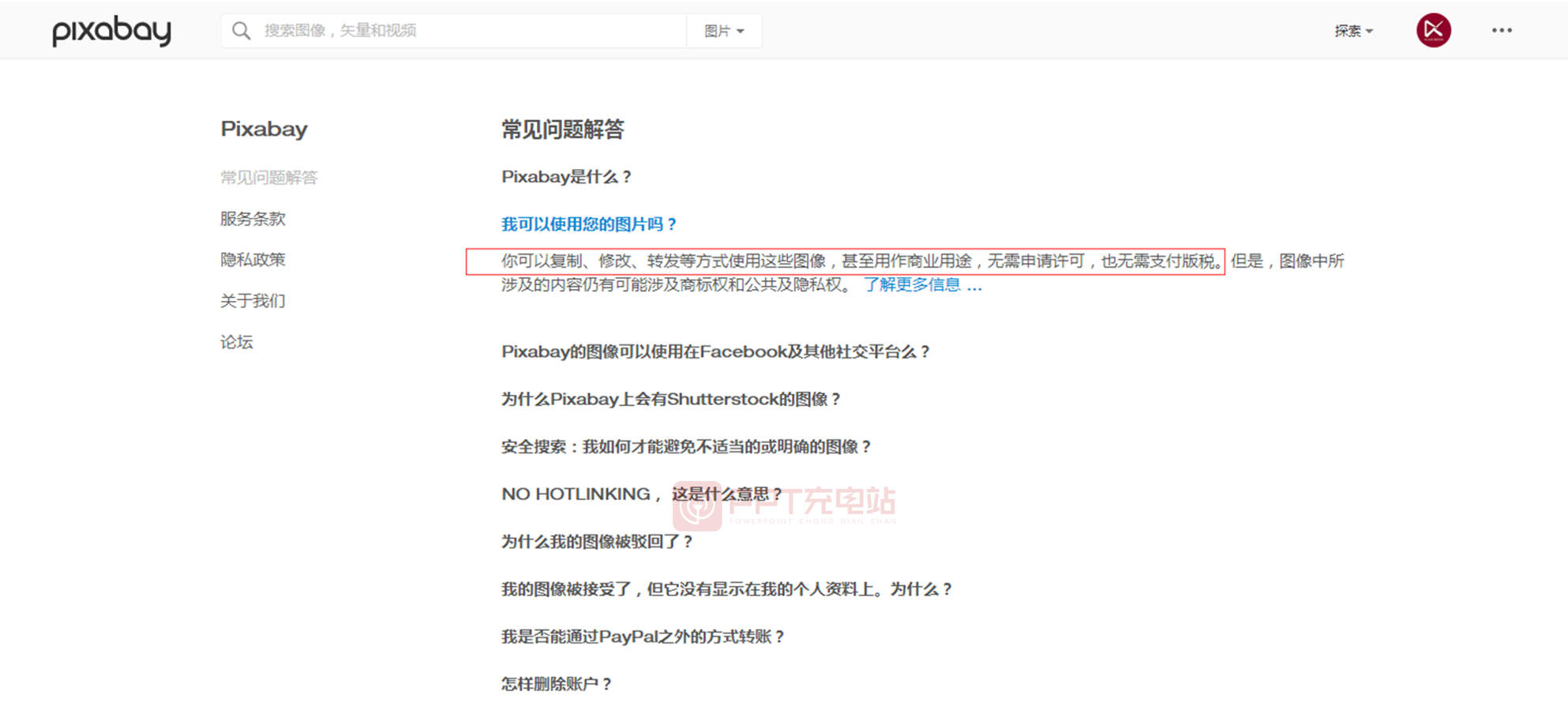Viewport: 1568px width, 706px height.
Task: Open the 怎样删除账户 question
Action: pos(556,684)
